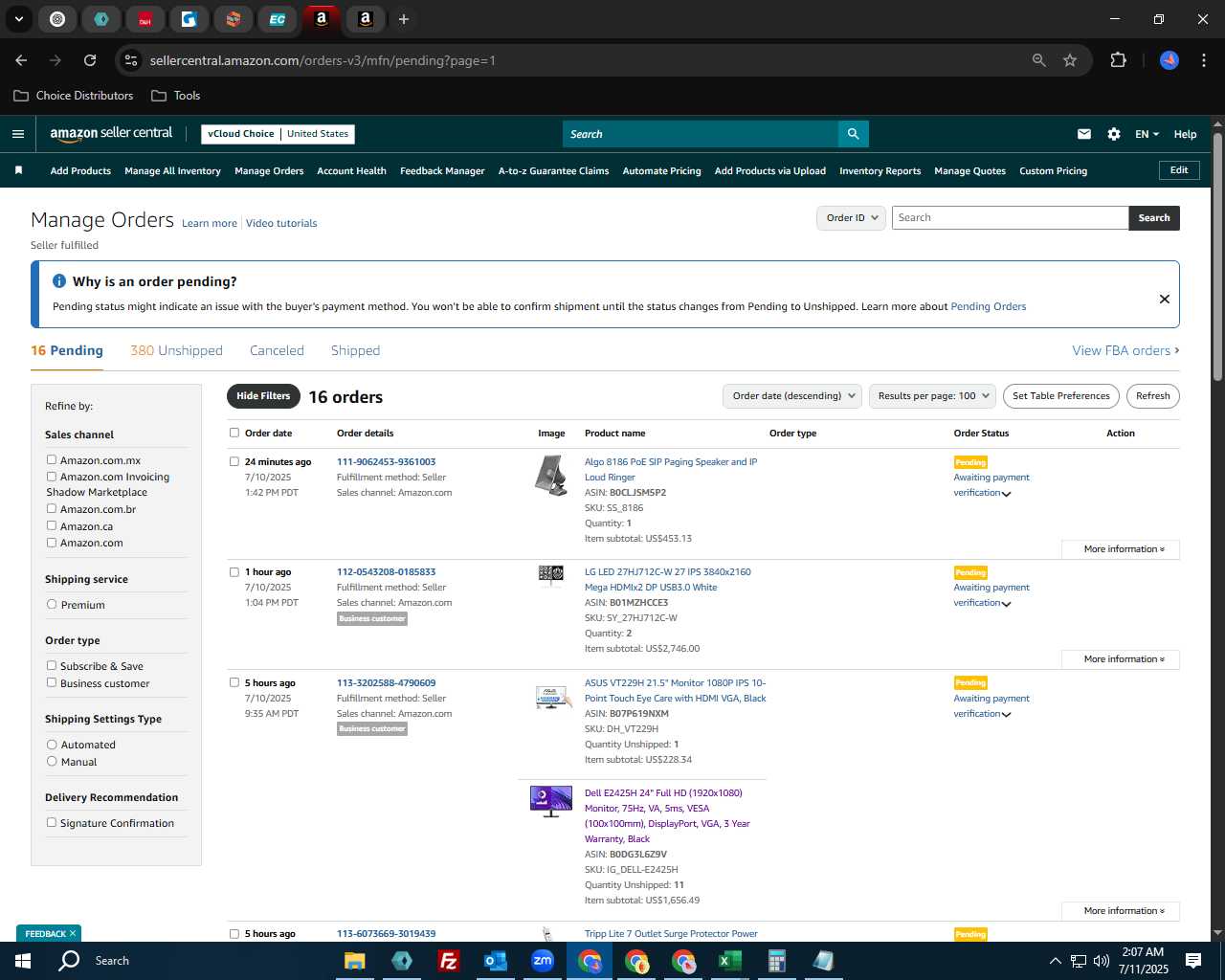Viewport: 1225px width, 980px height.
Task: Select all orders with header checkbox
Action: click(234, 433)
